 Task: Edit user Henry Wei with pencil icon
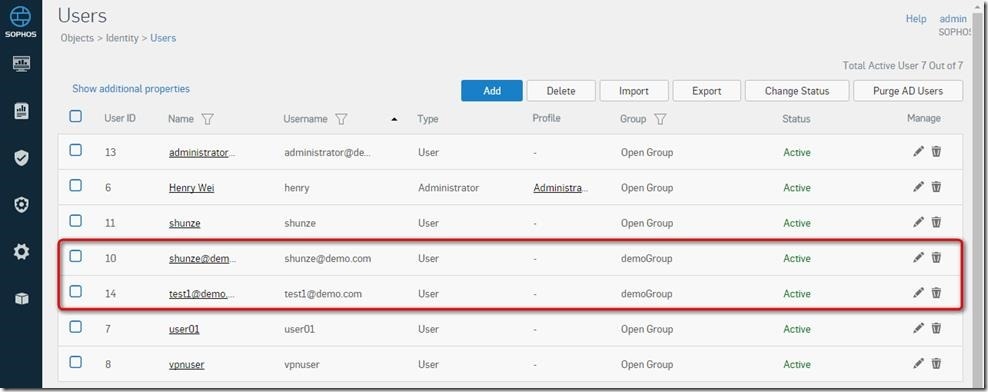(918, 187)
